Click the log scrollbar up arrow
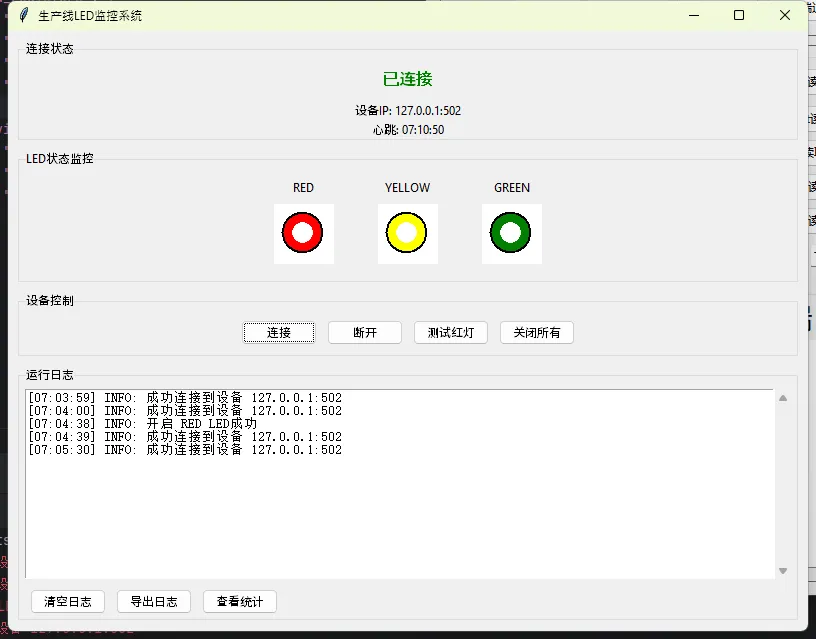This screenshot has width=816, height=639. point(783,398)
